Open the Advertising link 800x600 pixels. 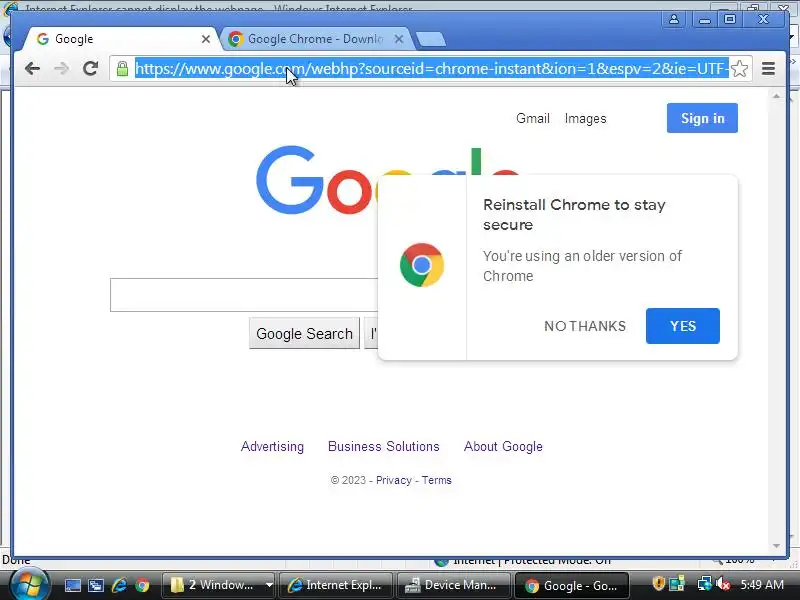tap(272, 446)
